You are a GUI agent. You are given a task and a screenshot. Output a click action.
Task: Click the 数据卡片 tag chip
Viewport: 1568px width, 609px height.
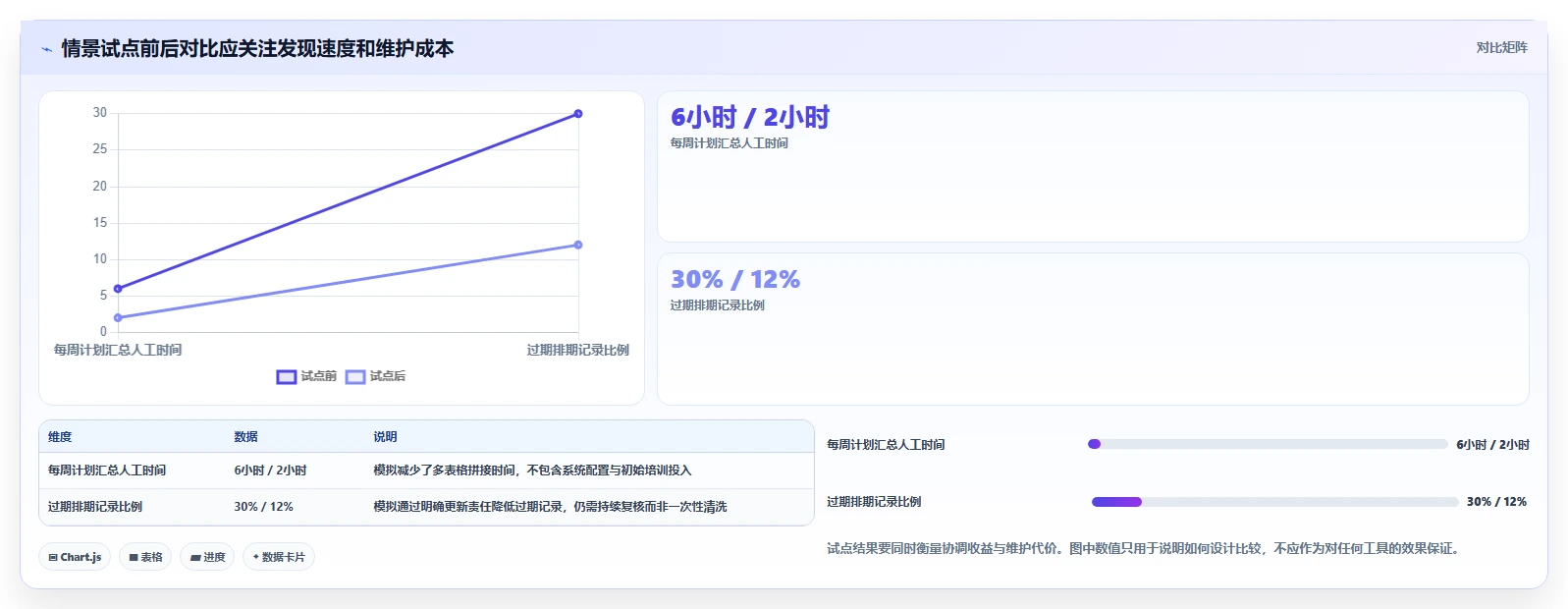coord(279,557)
